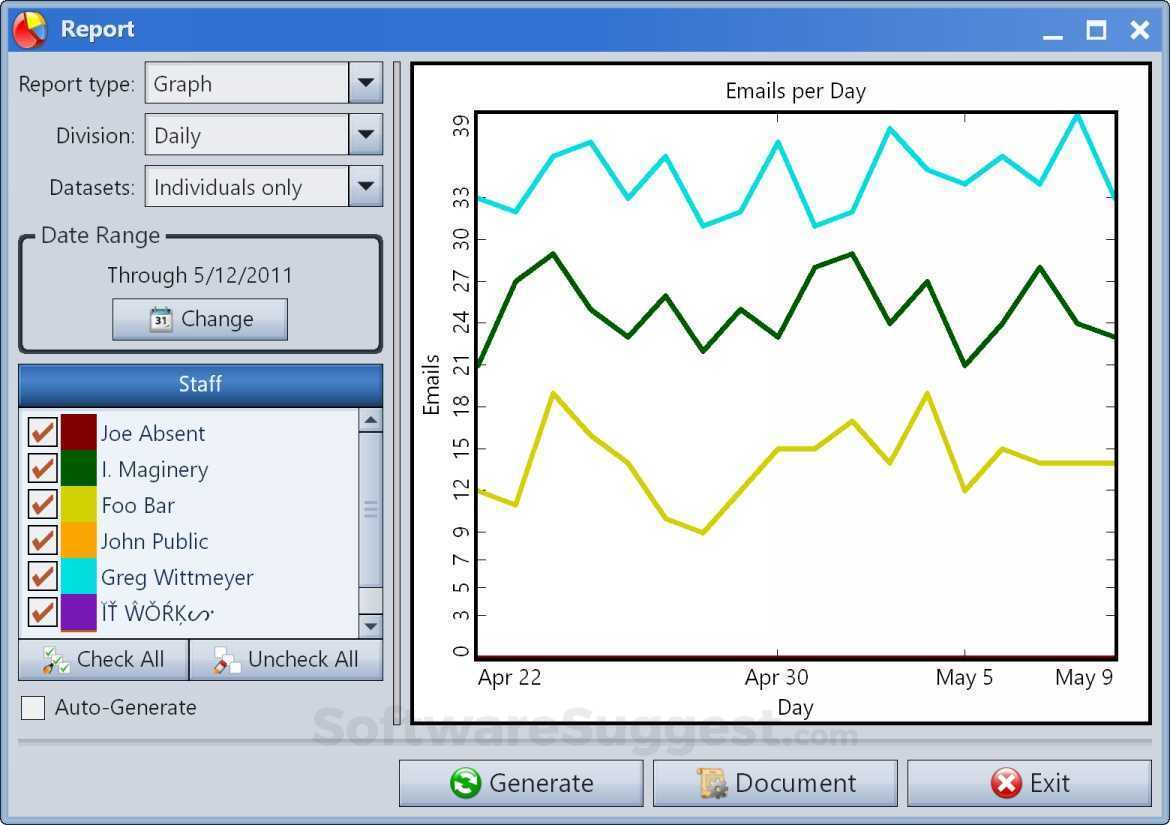Click the Generate button
This screenshot has height=825, width=1170.
(521, 783)
